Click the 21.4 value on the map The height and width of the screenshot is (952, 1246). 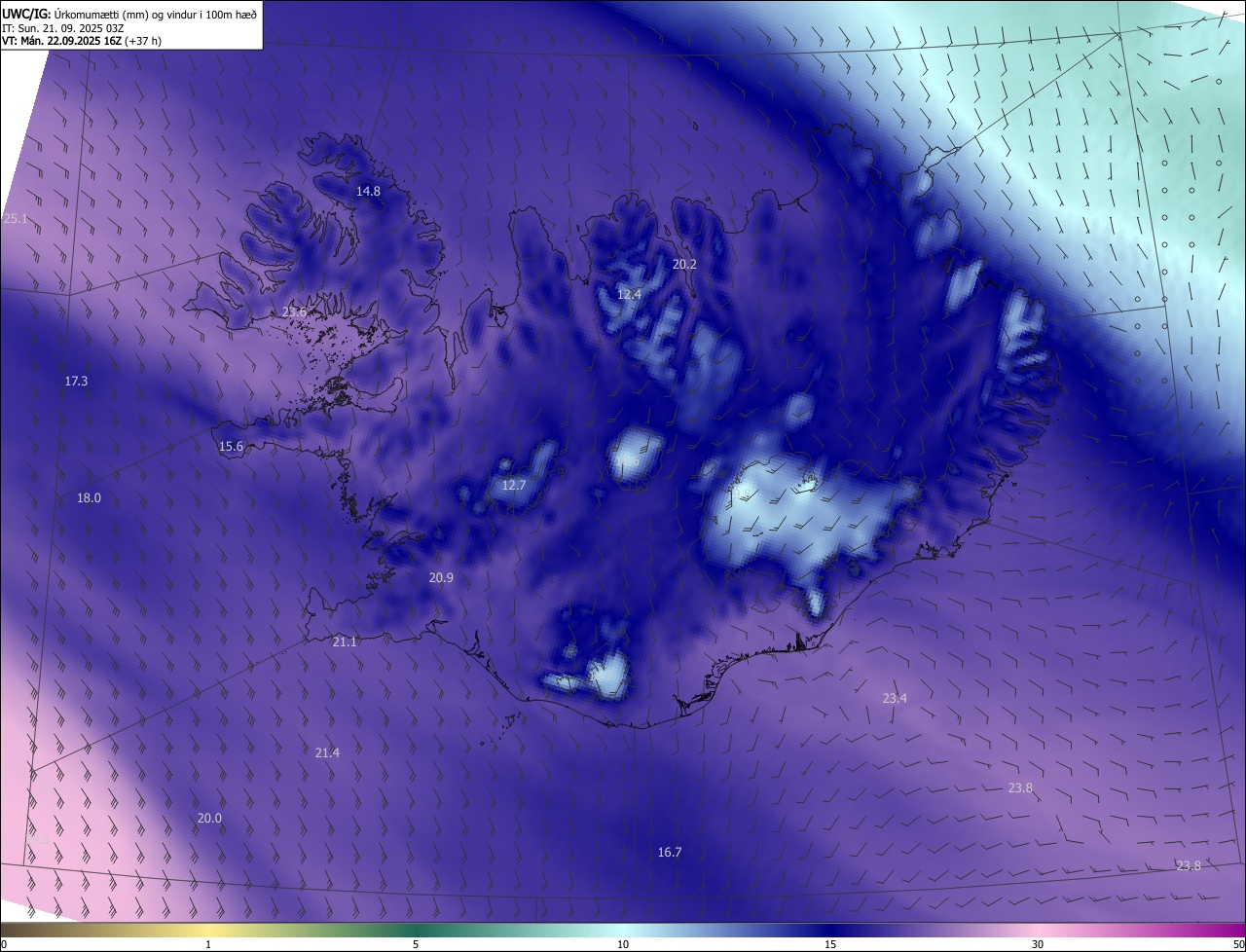[x=327, y=752]
